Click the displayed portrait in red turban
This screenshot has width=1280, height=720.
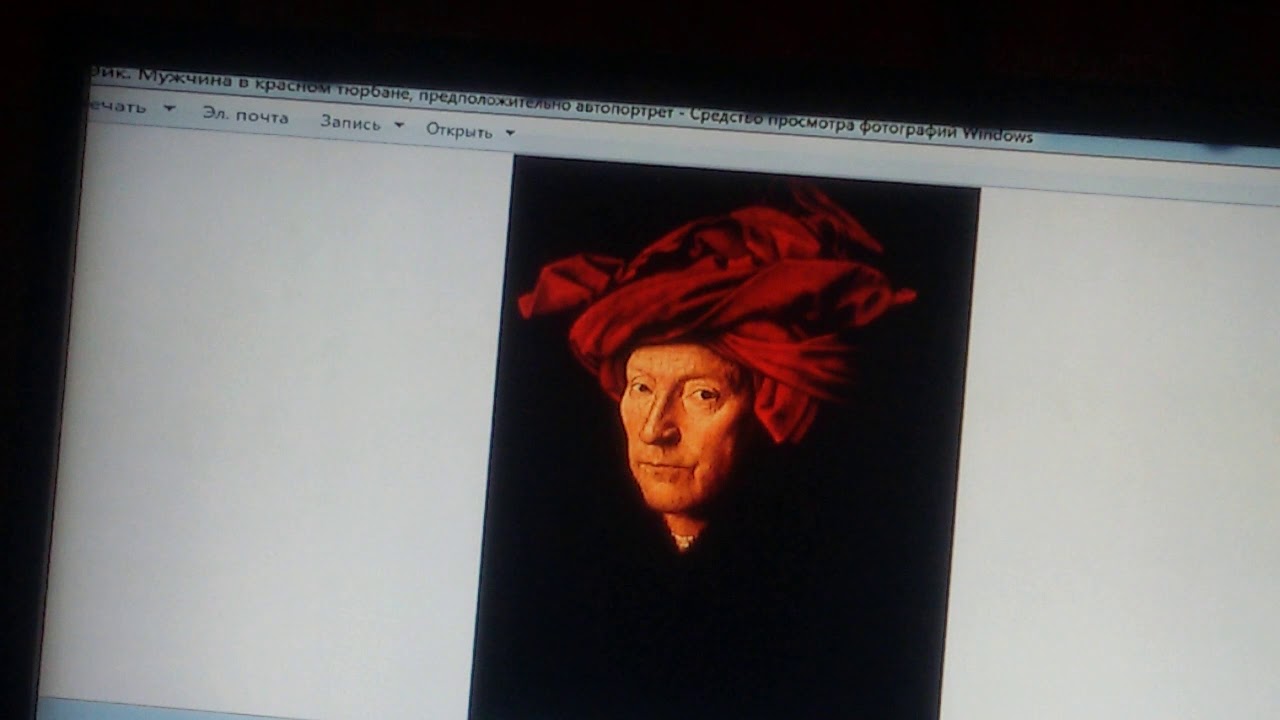(x=725, y=438)
